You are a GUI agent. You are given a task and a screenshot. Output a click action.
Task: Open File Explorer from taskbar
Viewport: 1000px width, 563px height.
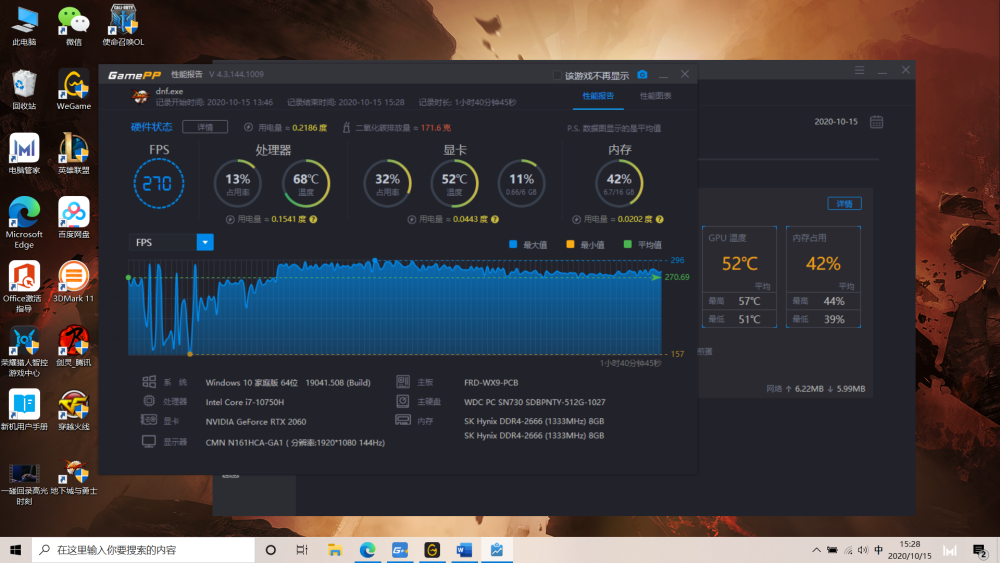[335, 550]
